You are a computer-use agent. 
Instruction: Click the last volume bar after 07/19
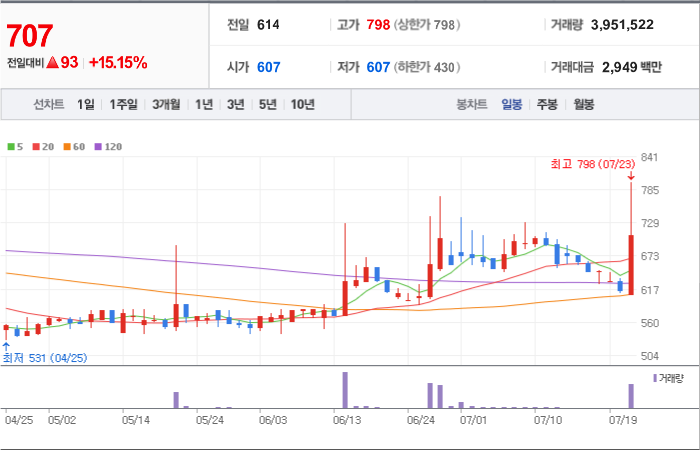(631, 396)
